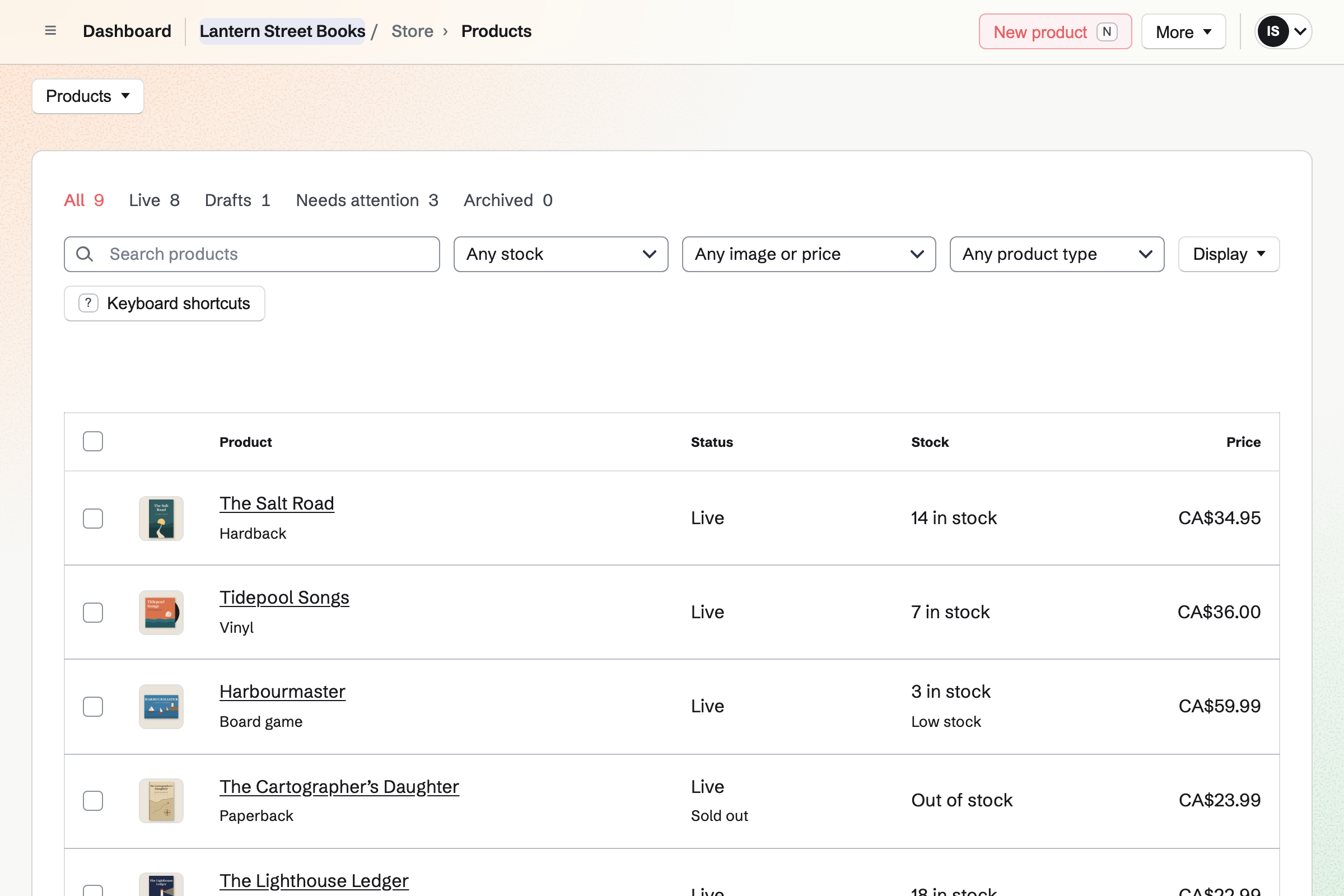Open The Lighthouse Ledger product link

pos(314,880)
